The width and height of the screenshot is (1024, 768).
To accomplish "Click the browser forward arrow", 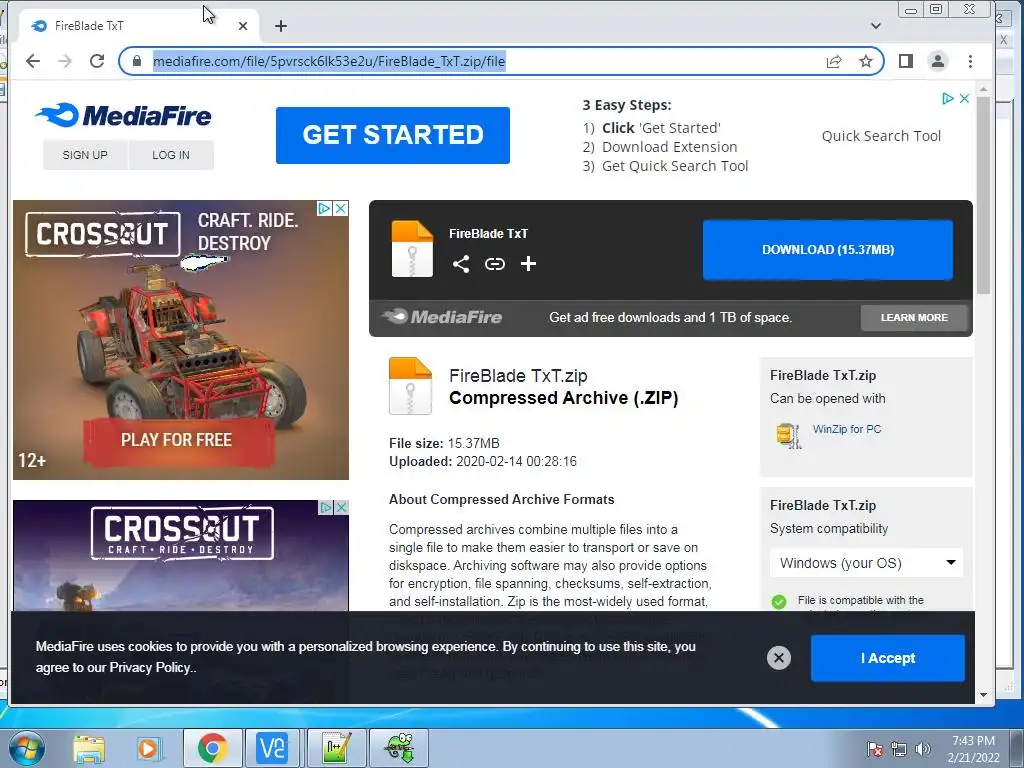I will click(65, 61).
